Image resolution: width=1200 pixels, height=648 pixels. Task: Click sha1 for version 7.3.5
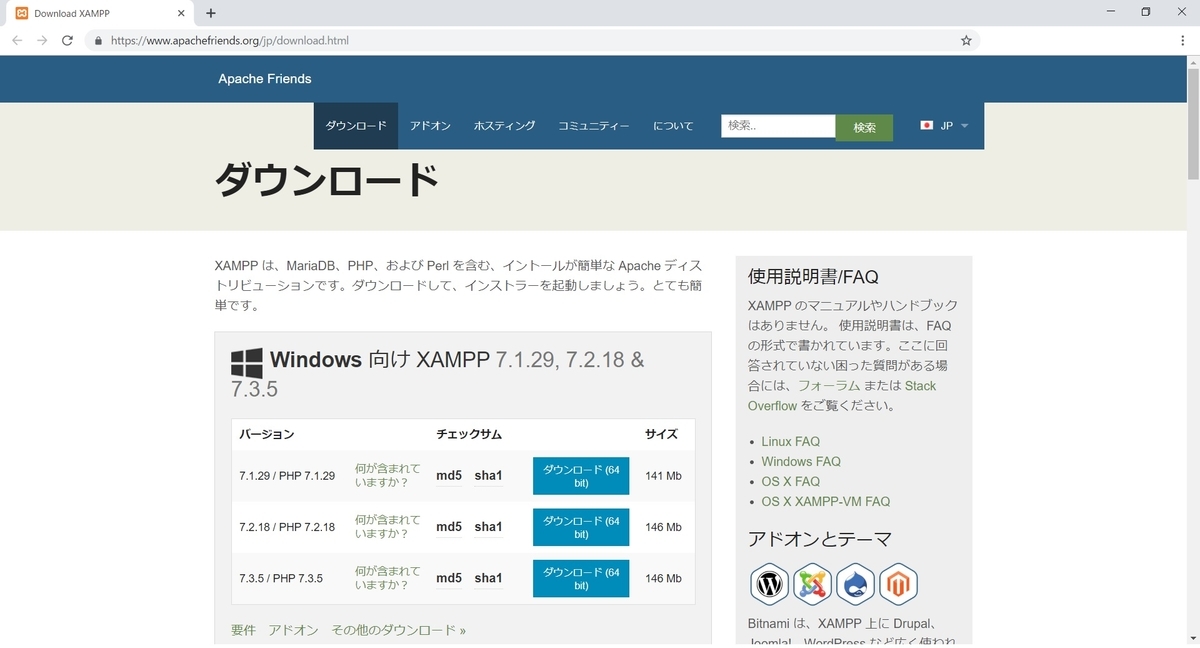[x=488, y=578]
